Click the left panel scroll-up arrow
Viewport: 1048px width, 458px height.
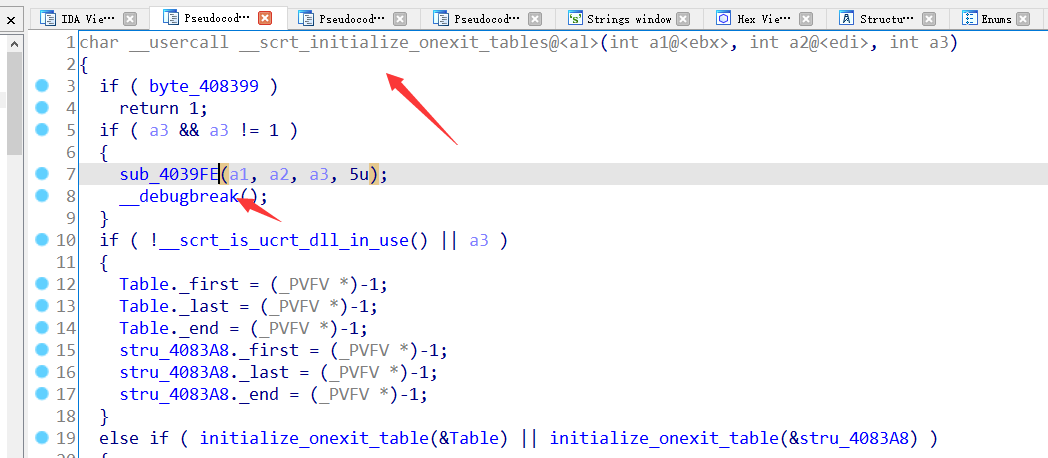point(14,44)
